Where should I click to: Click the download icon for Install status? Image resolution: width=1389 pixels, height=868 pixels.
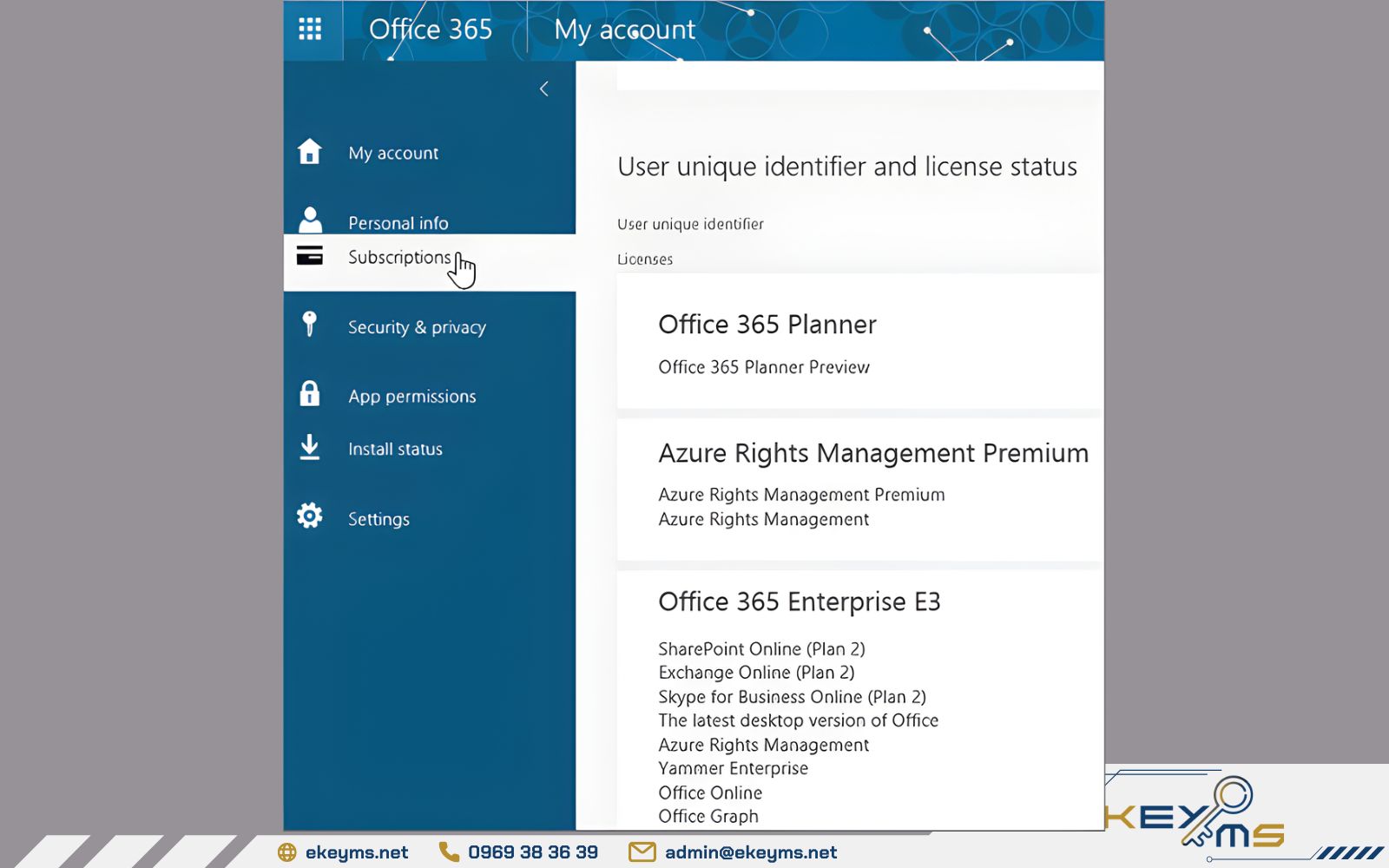310,448
